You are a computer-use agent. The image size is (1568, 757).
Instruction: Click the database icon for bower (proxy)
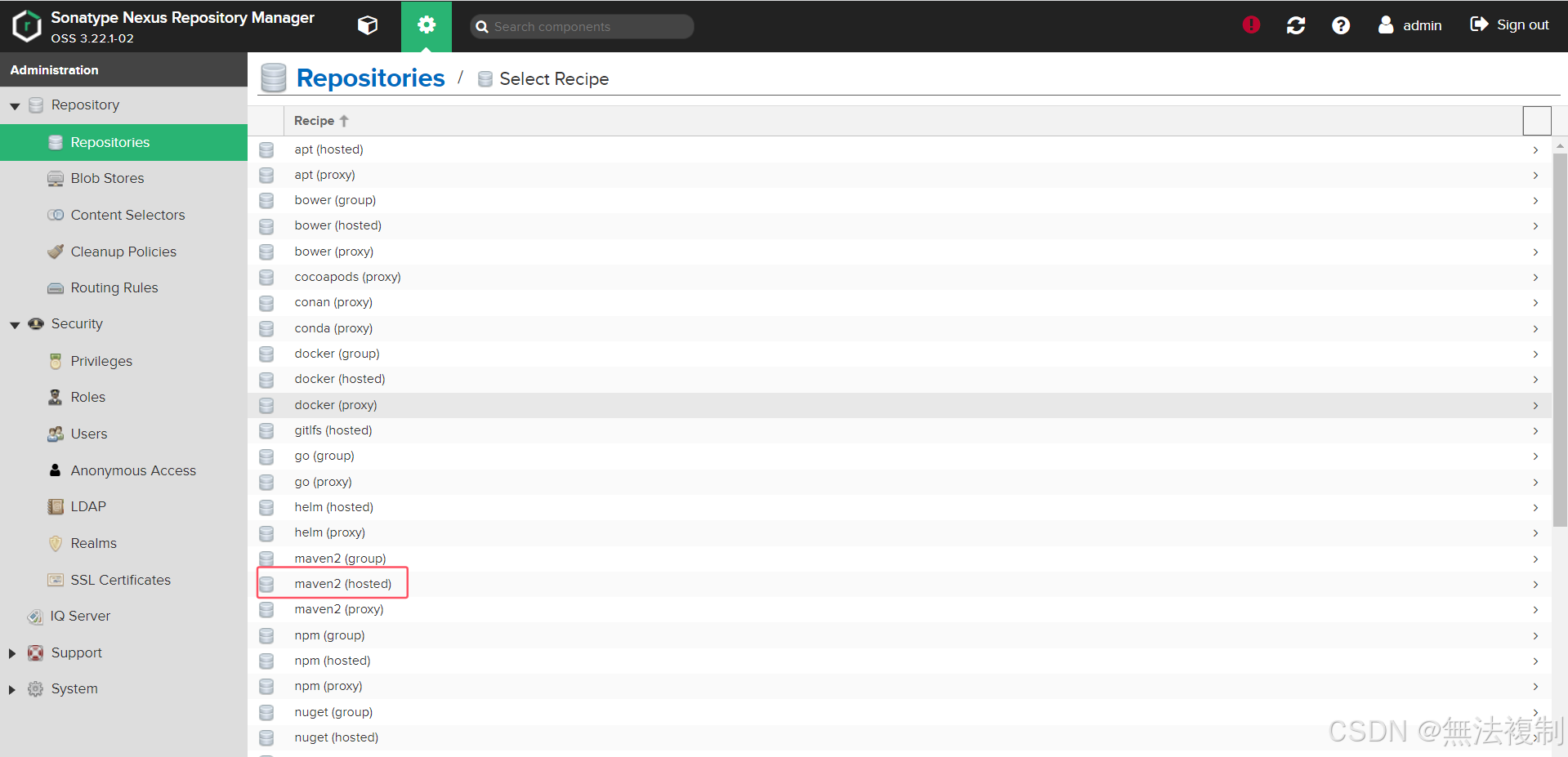[x=266, y=252]
